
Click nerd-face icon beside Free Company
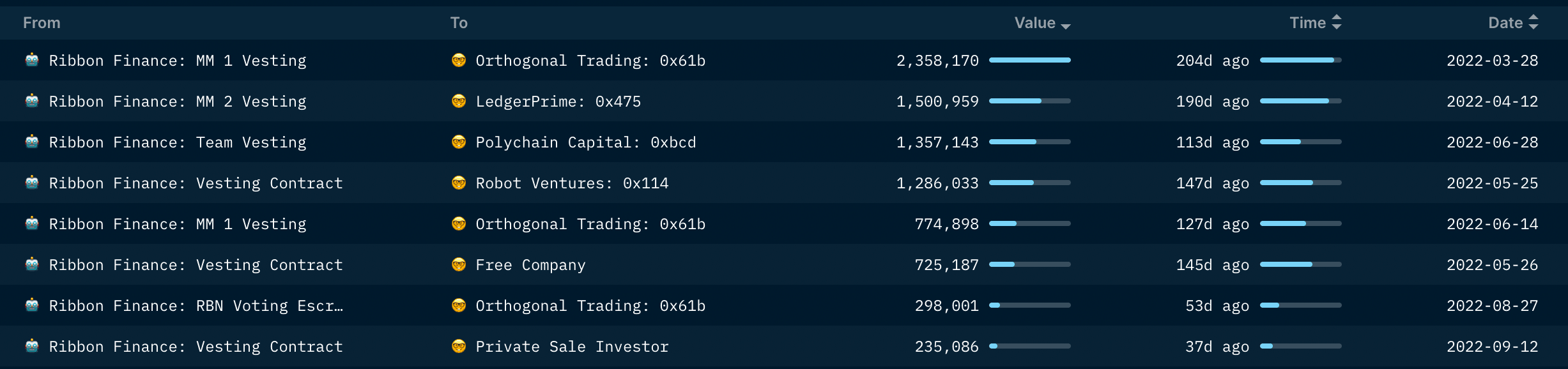click(x=459, y=264)
